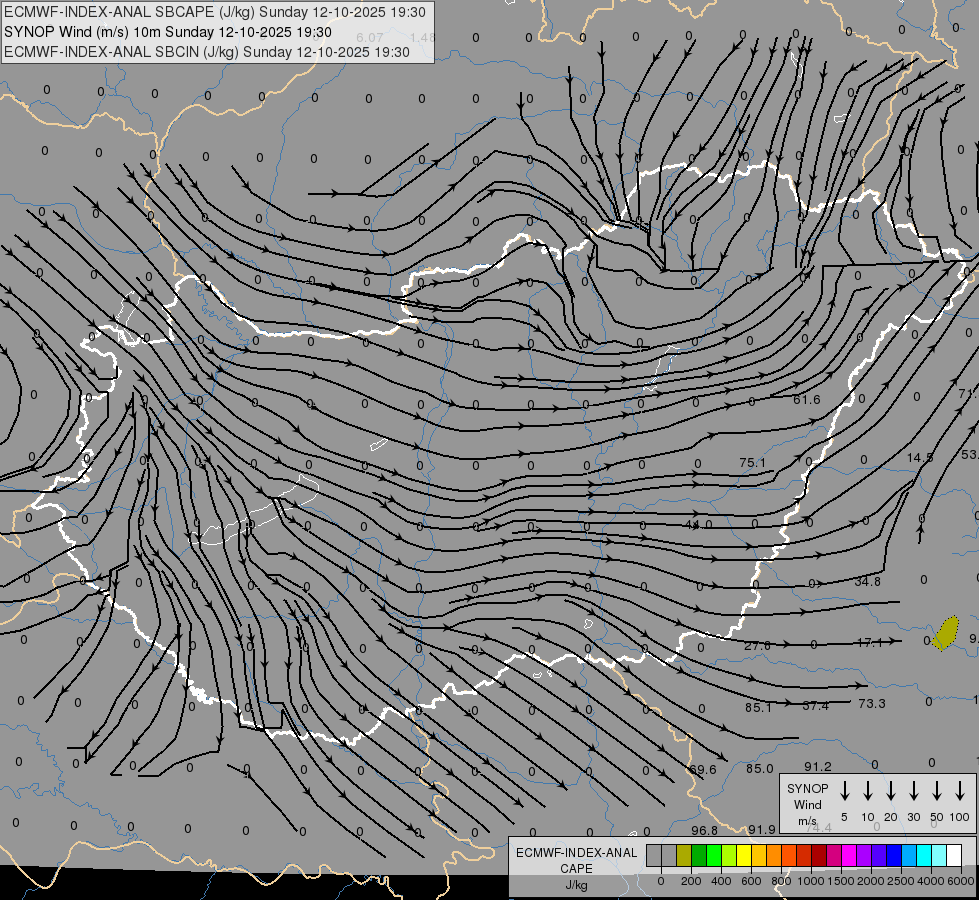Click the ECMWF-INDEX-ANAL CAPE legend label
This screenshot has height=900, width=979.
[576, 860]
